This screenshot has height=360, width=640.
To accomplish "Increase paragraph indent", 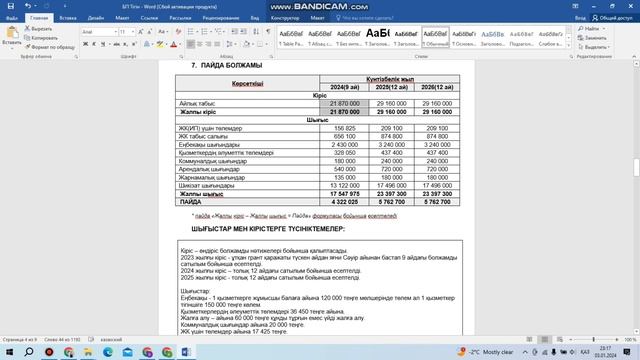I will tap(244, 32).
